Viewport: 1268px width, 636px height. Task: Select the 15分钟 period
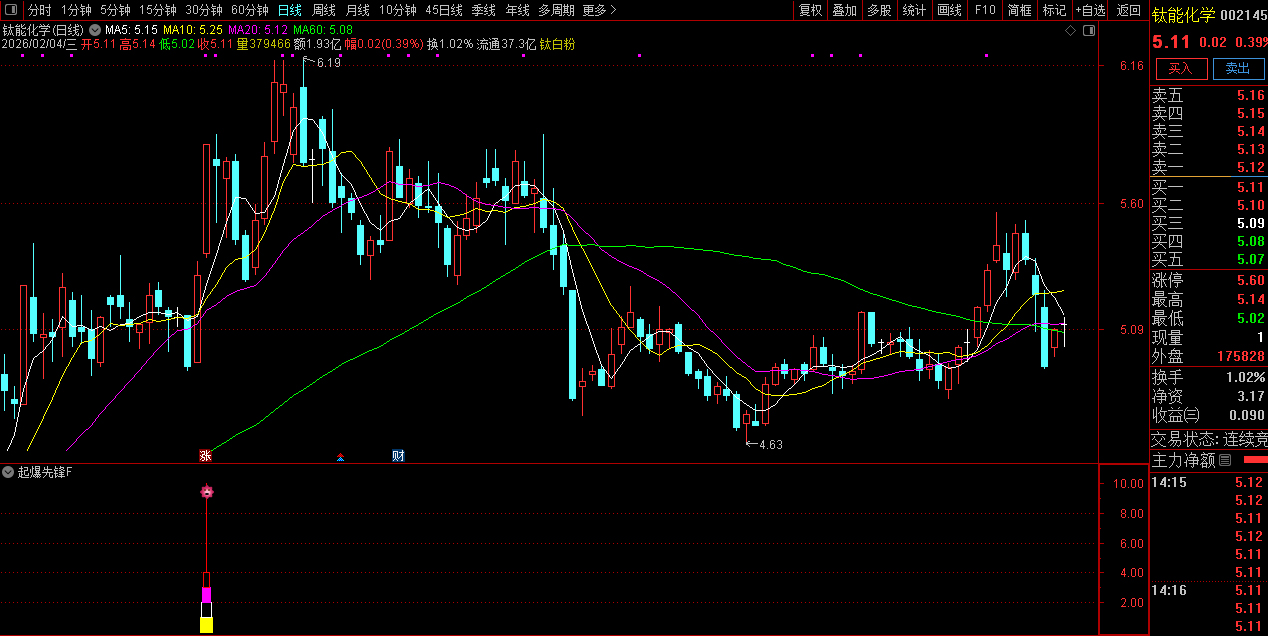coord(158,10)
